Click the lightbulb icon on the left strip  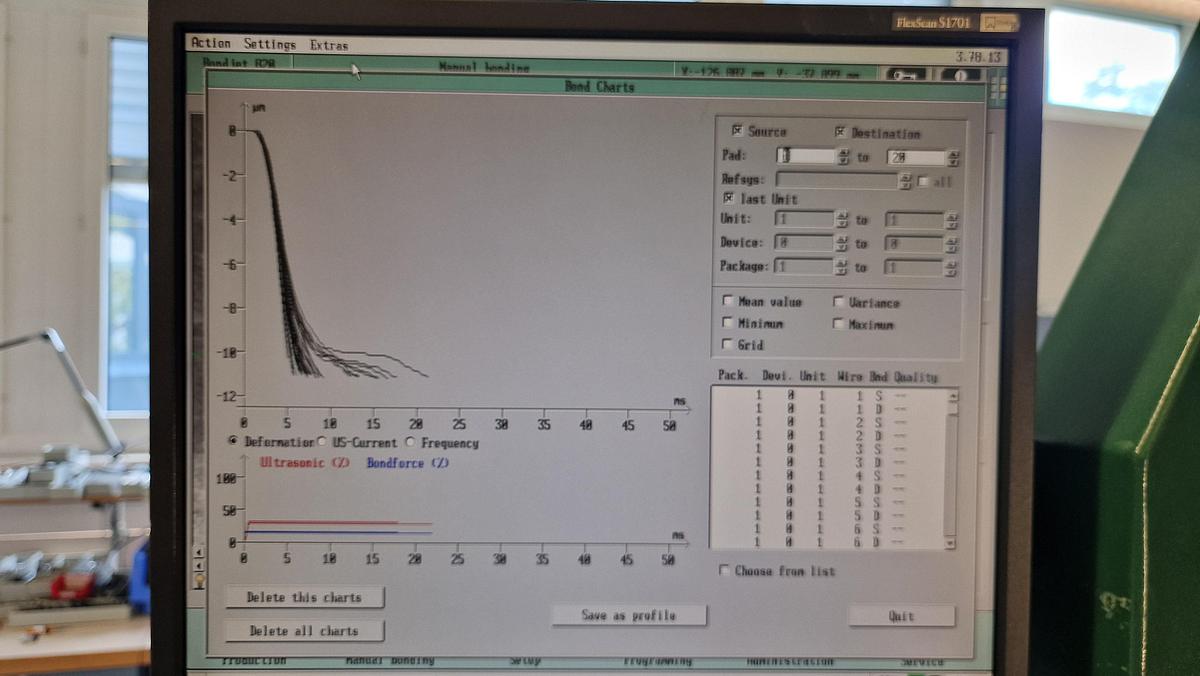coord(200,579)
